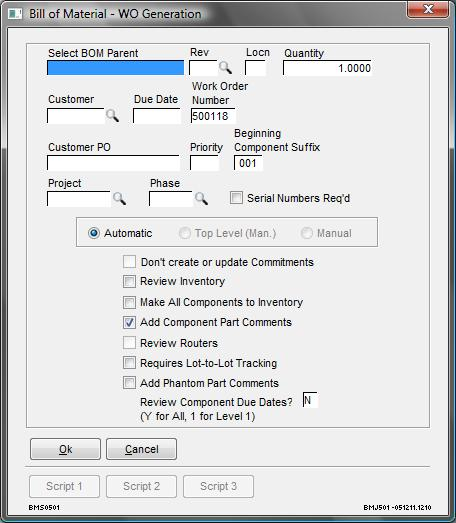Image resolution: width=456 pixels, height=523 pixels.
Task: Click the Script 1 button
Action: [64, 486]
